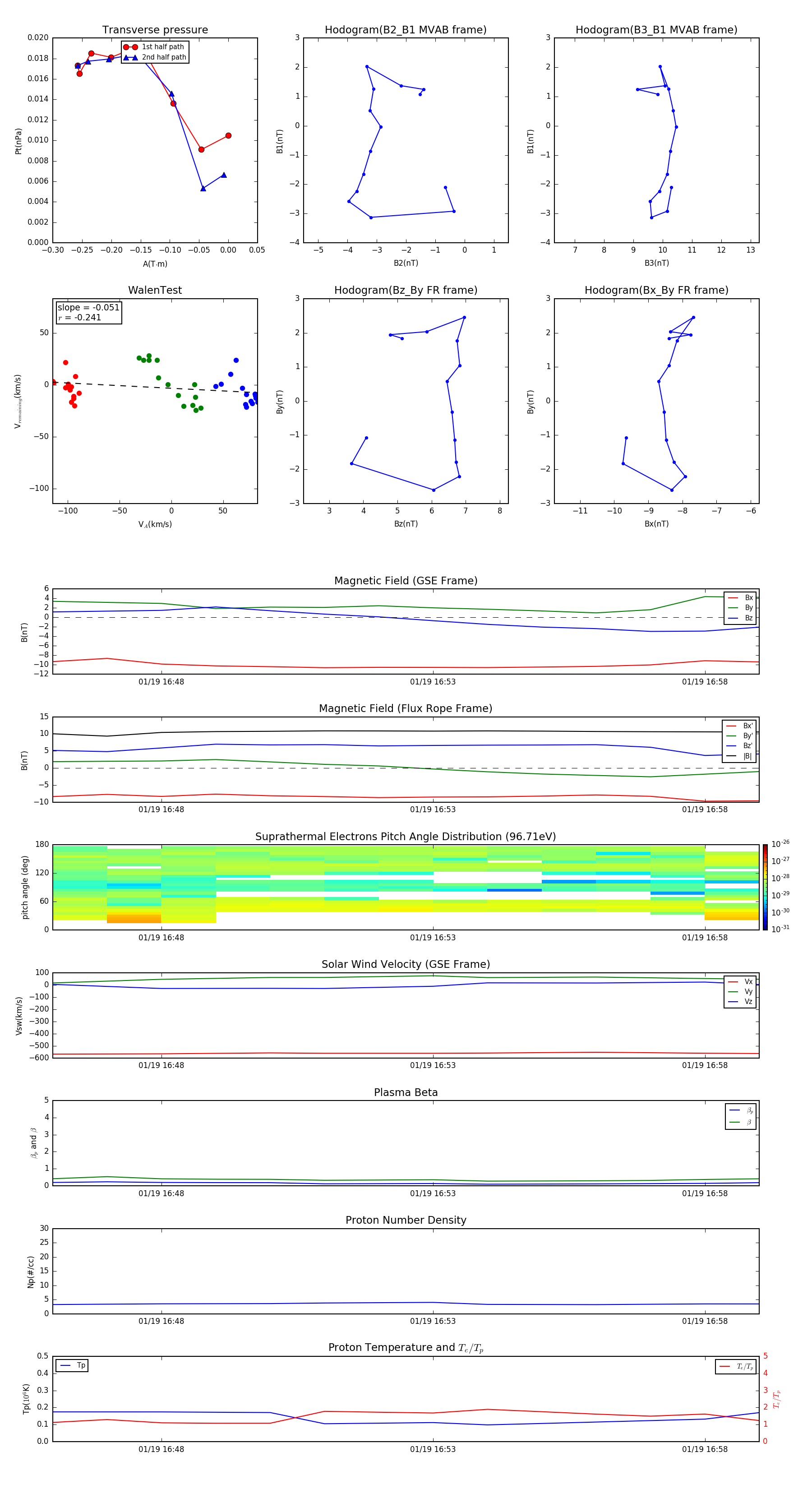Click the "Proton Number Density" title

(406, 1220)
